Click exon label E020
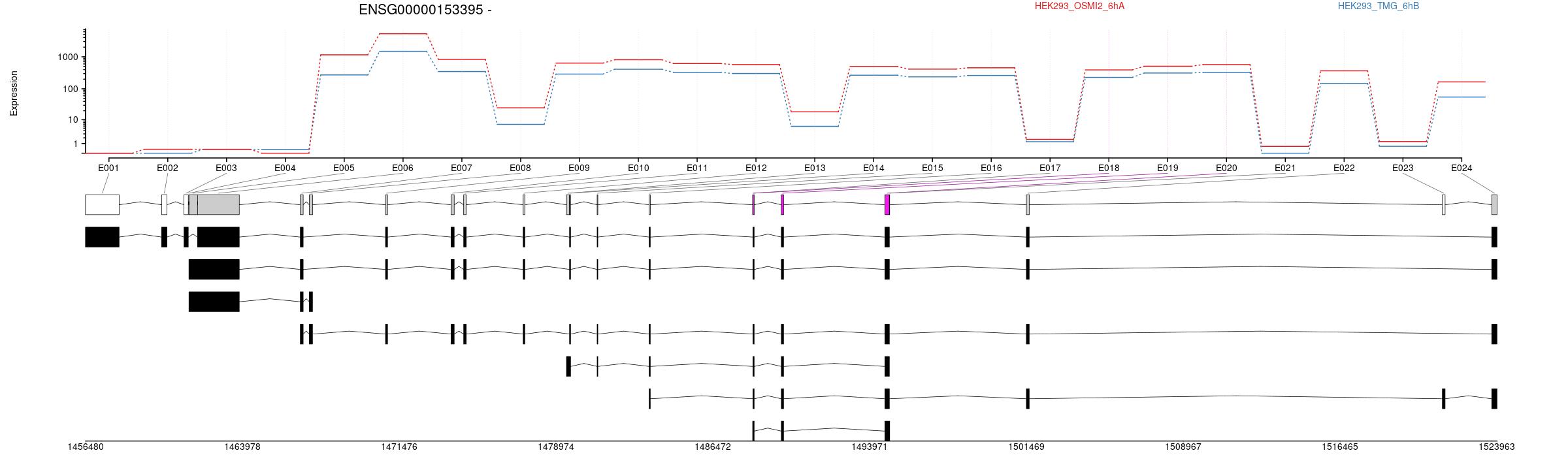This screenshot has height=457, width=1568. click(1226, 168)
